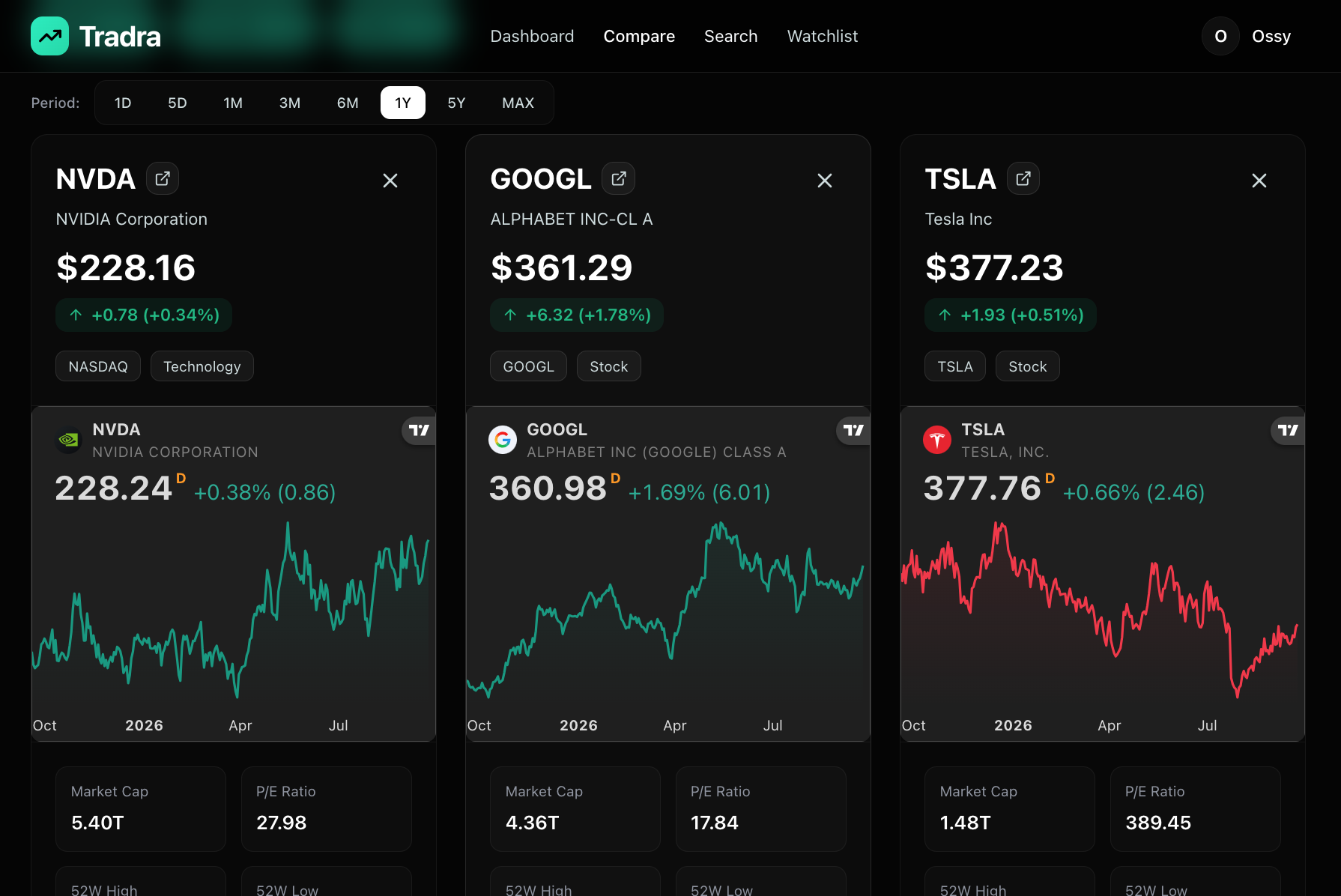Click the Tesla logo in chart
This screenshot has height=896, width=1341.
coord(937,440)
